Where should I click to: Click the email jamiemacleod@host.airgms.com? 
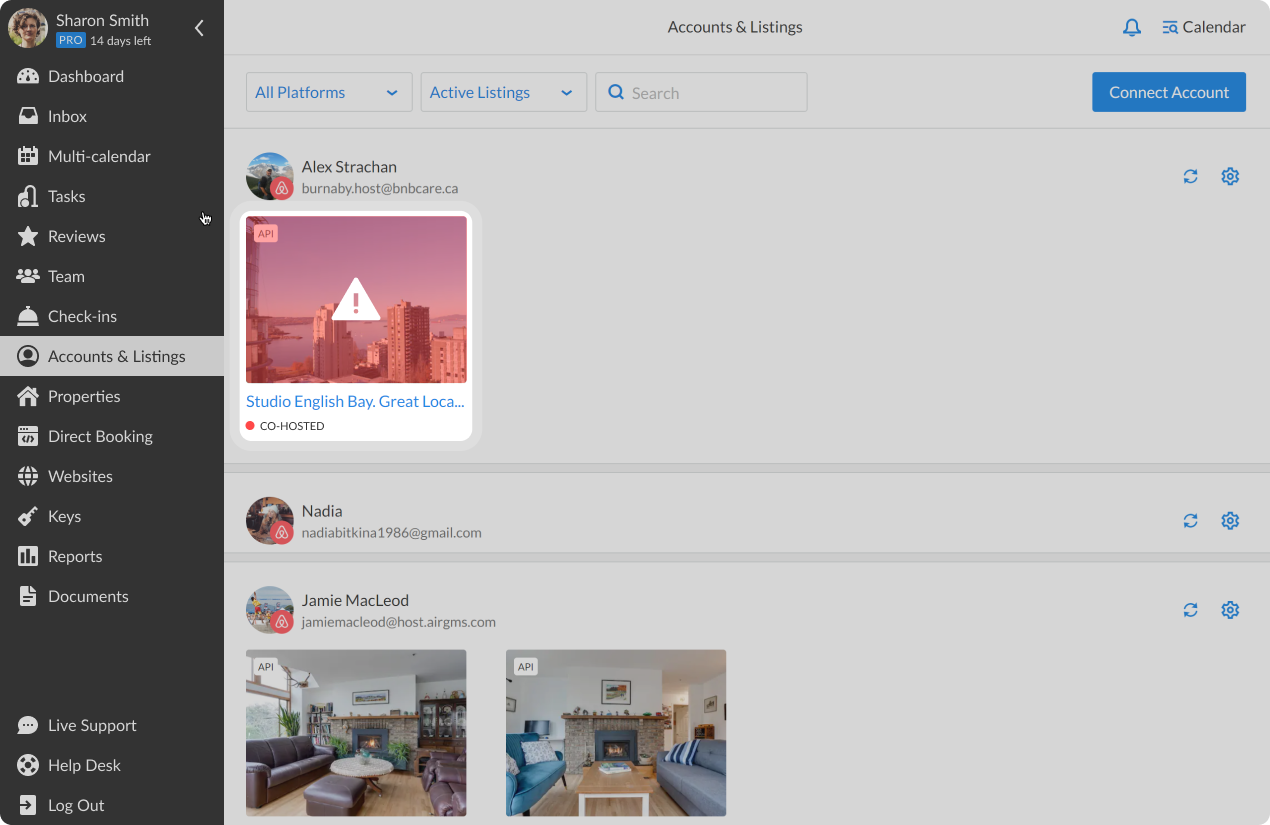click(399, 622)
